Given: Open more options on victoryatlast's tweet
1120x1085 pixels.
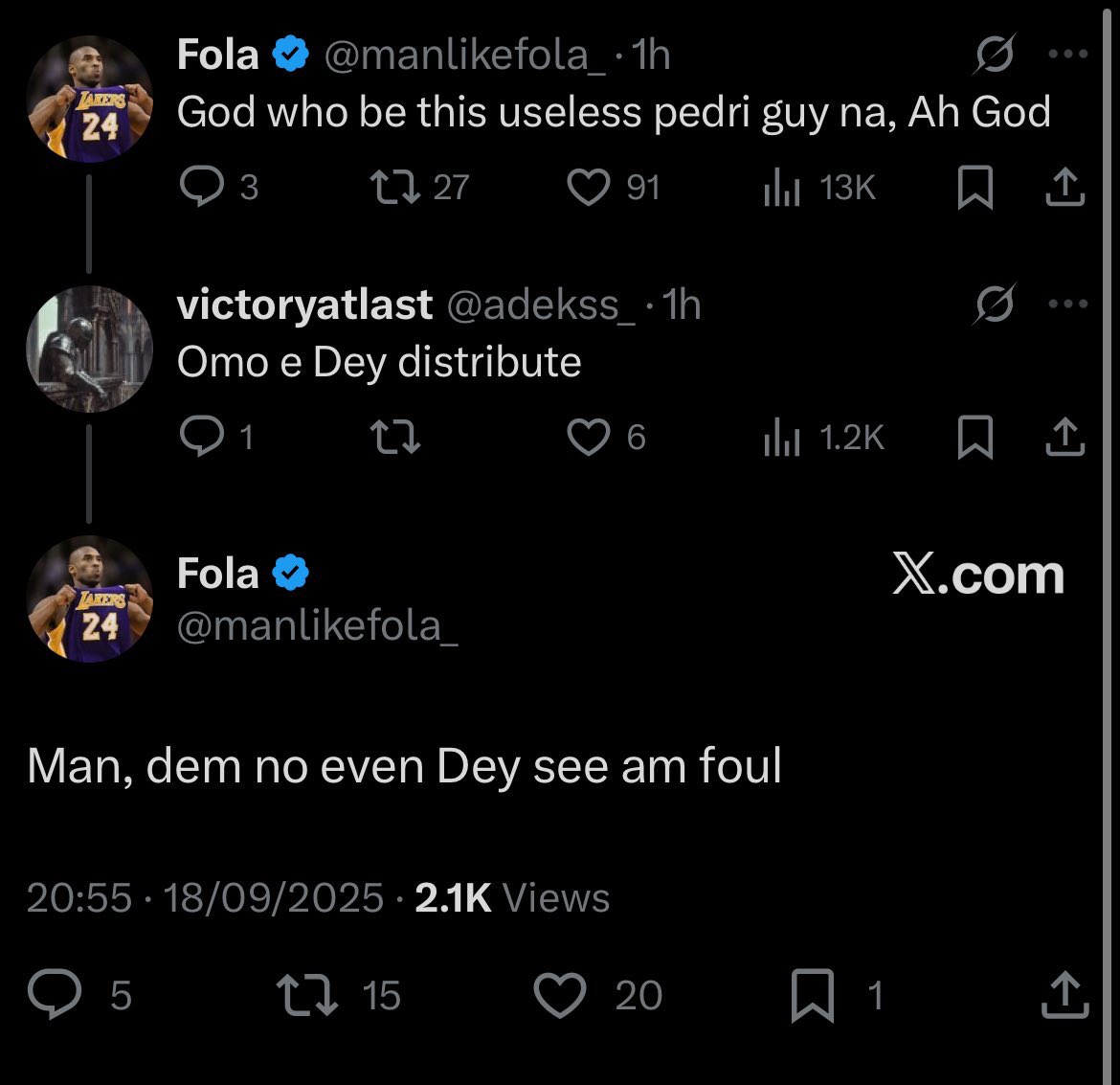Looking at the screenshot, I should (1068, 305).
